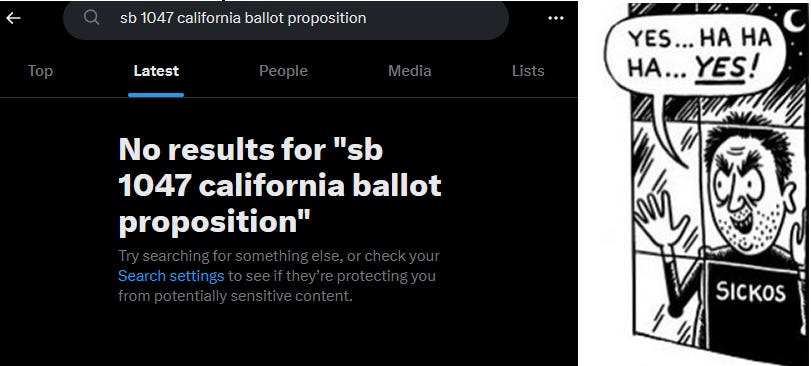Click the blue active indicator under Latest

tap(156, 95)
